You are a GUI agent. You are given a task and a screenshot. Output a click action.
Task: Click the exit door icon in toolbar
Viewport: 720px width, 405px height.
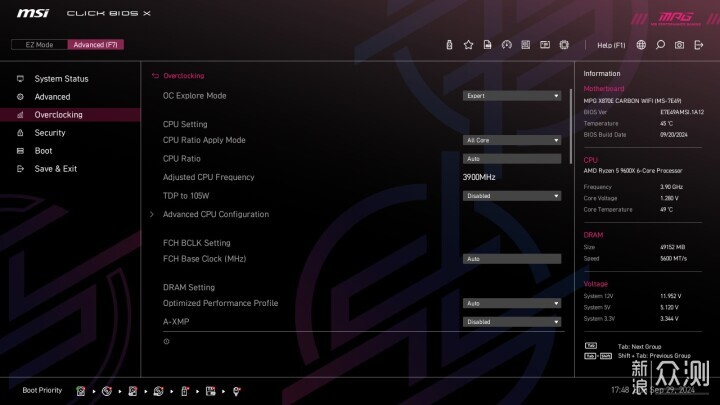698,45
